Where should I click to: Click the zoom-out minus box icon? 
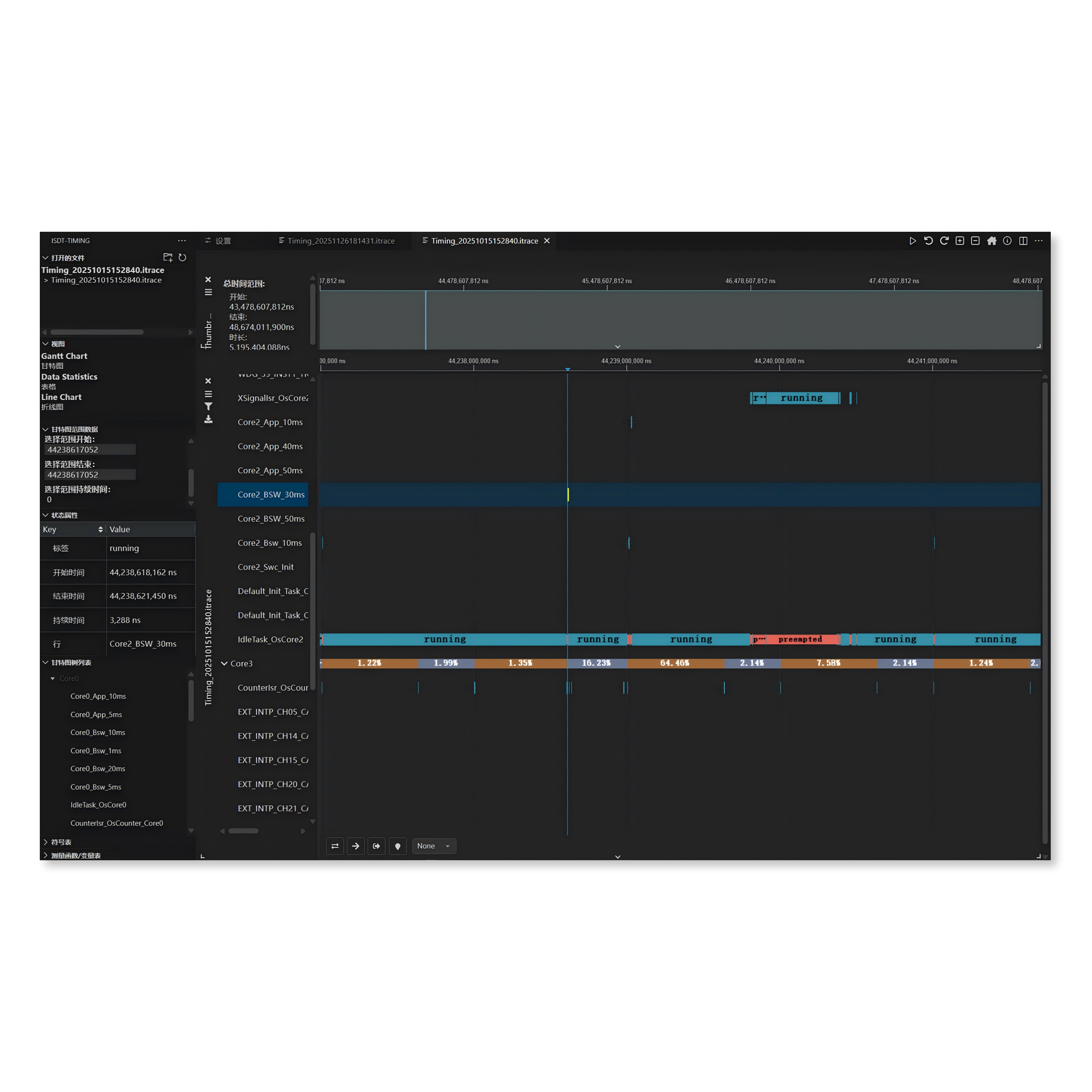975,241
